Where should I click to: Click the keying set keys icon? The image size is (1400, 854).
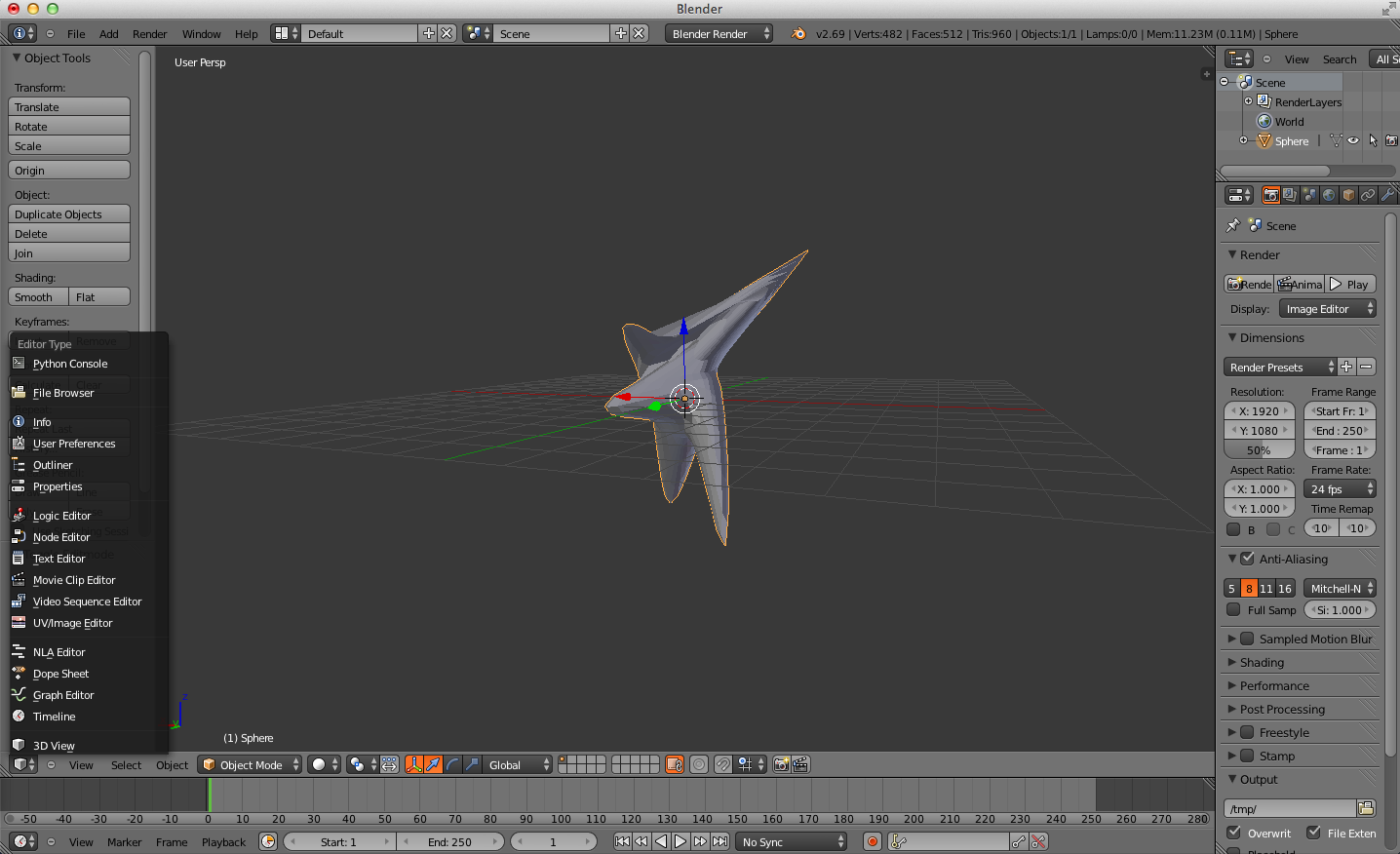(899, 841)
